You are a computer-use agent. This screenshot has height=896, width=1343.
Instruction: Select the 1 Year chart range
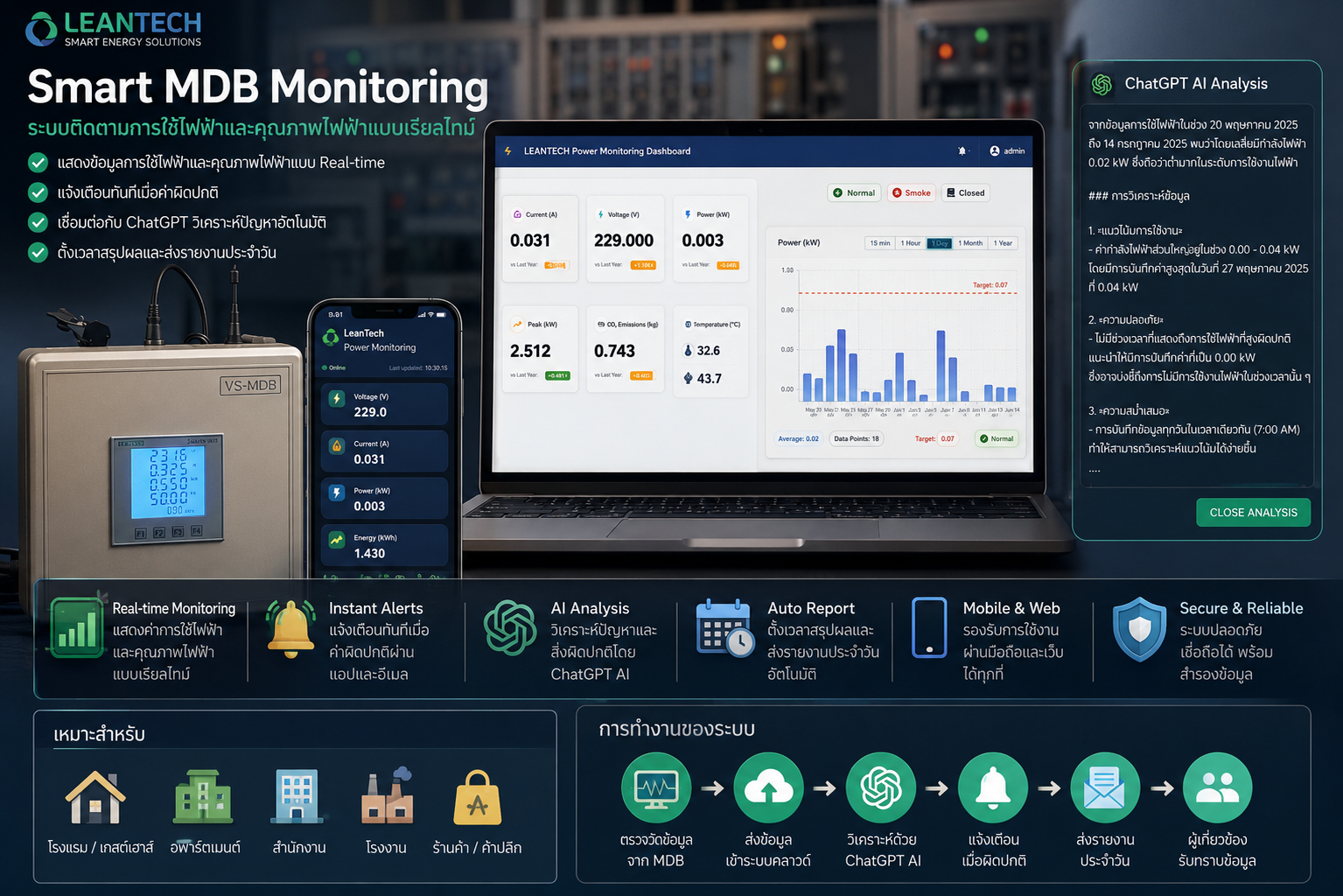coord(1004,243)
